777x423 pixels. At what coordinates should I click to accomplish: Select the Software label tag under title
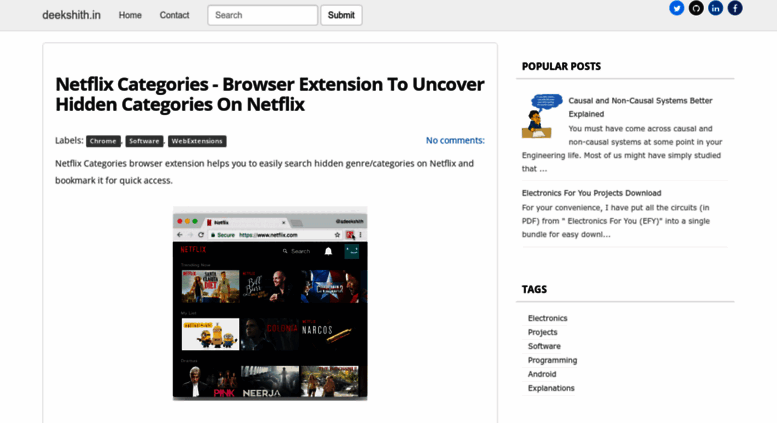coord(144,141)
